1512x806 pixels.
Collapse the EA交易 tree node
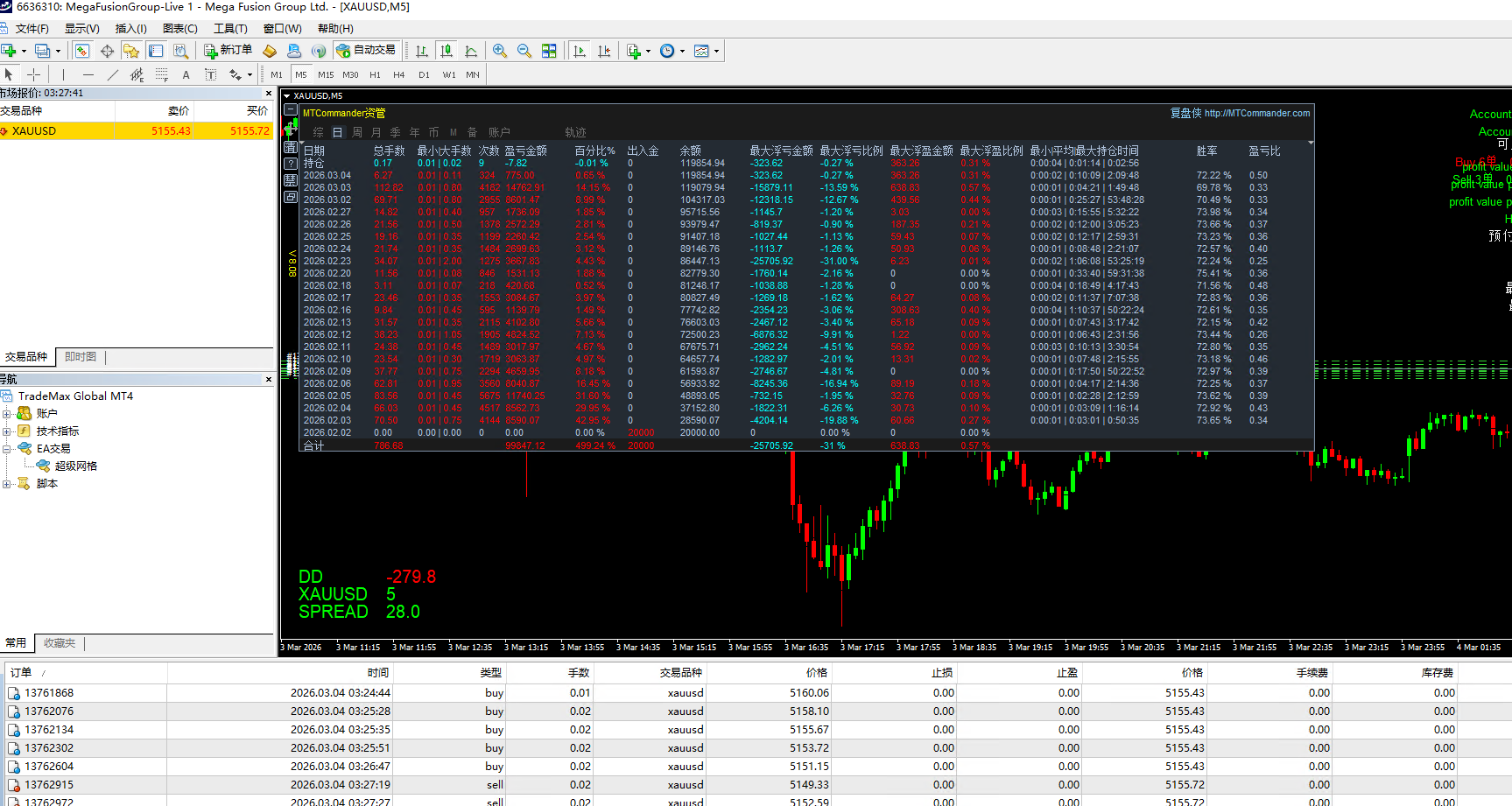tap(7, 449)
